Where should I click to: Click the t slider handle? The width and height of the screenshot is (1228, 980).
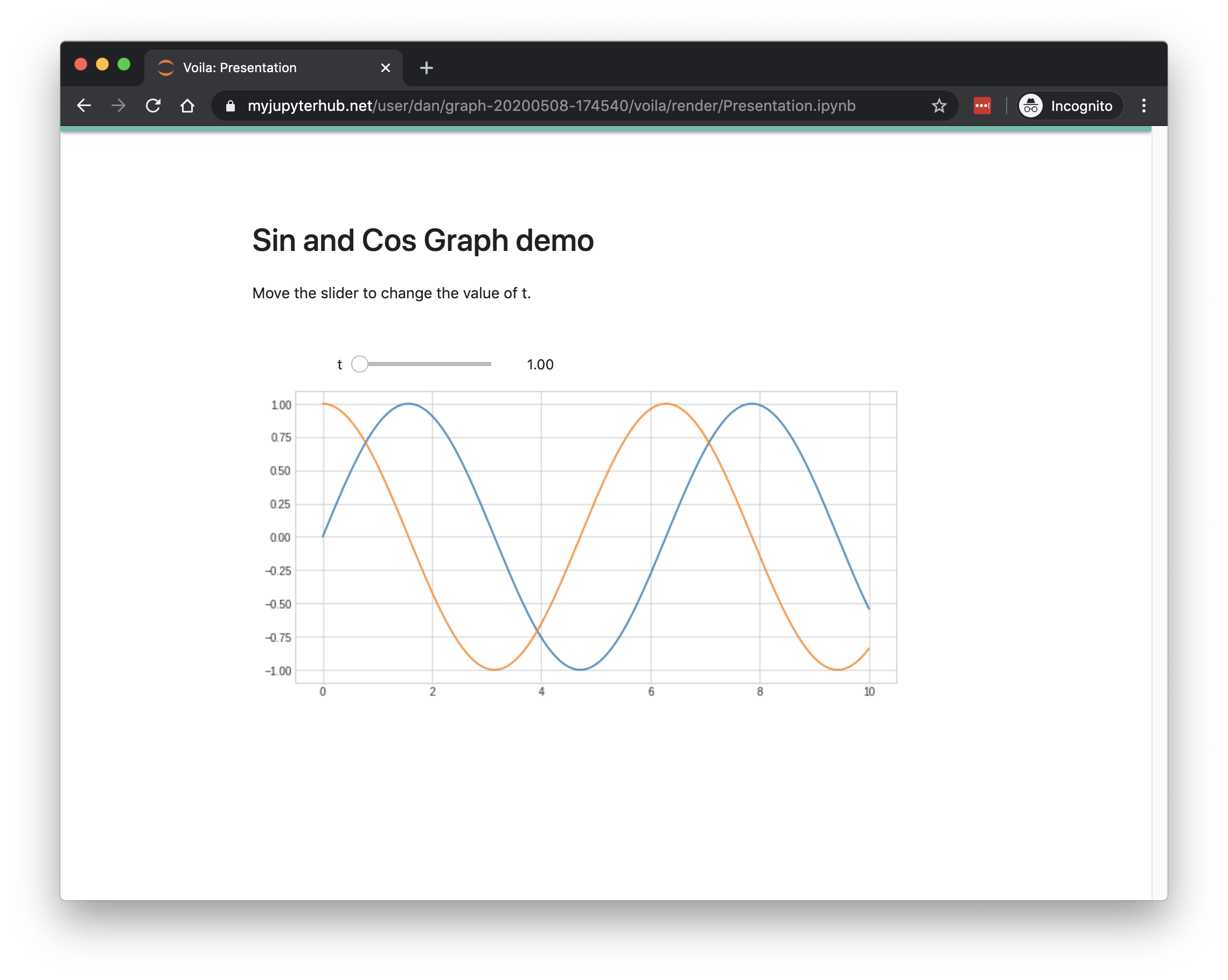[359, 364]
